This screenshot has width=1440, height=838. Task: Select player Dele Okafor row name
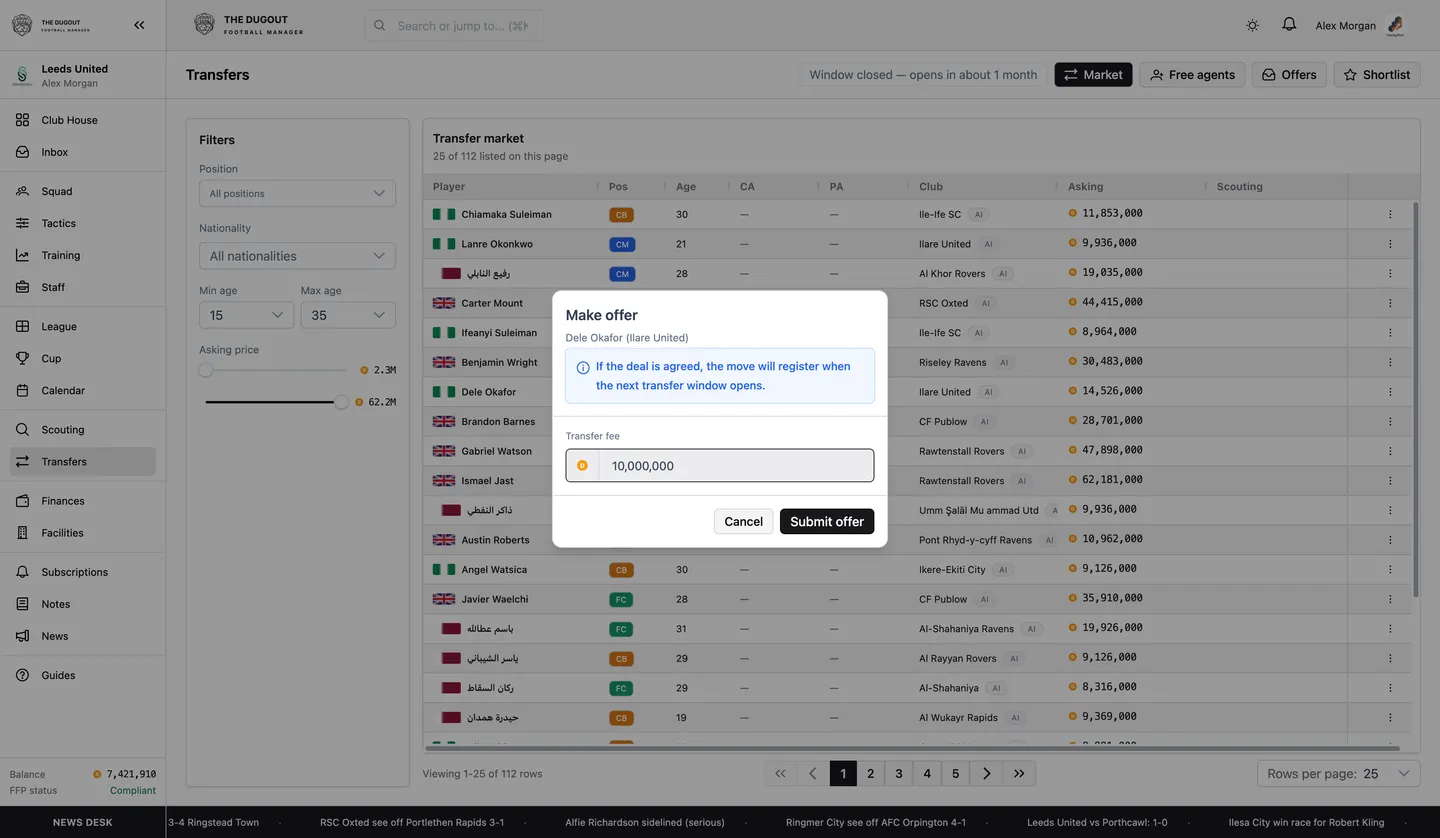pyautogui.click(x=489, y=392)
